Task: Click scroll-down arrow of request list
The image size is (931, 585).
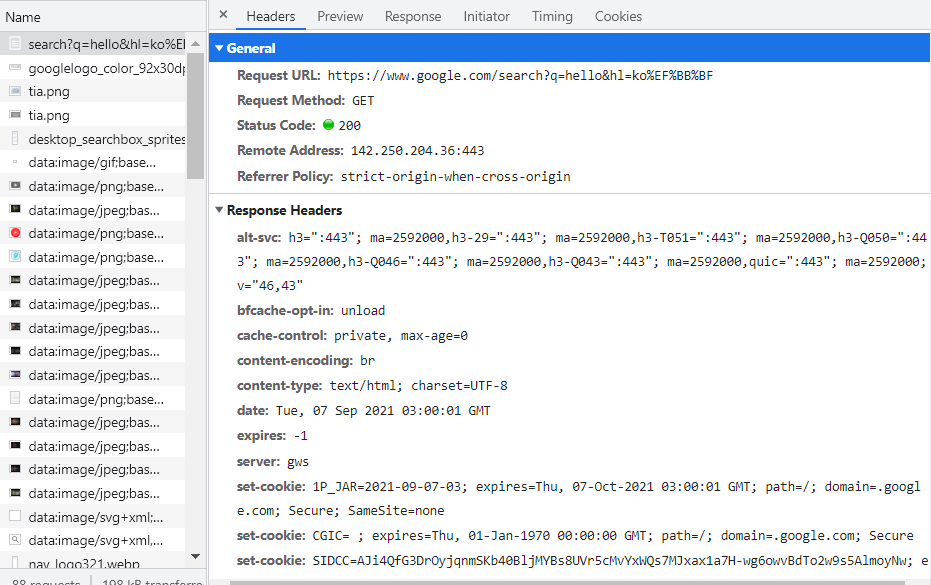Action: click(195, 556)
